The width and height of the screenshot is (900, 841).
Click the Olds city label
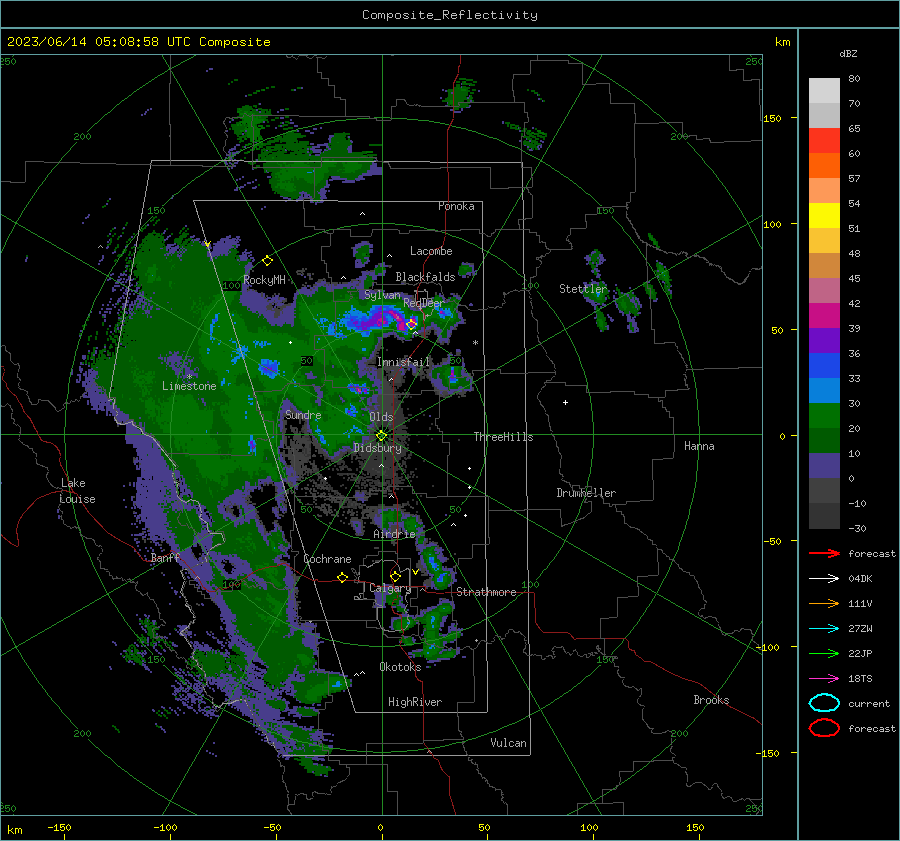[381, 417]
